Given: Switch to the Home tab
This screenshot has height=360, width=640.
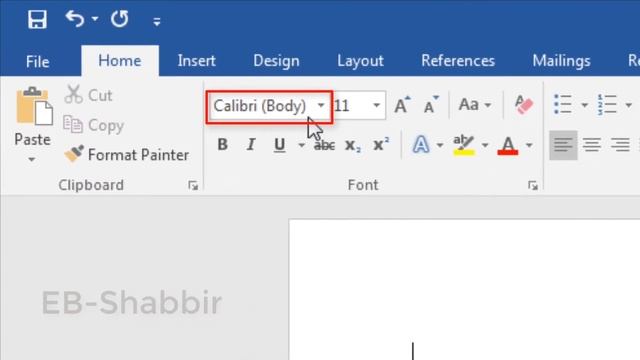Looking at the screenshot, I should coord(120,61).
